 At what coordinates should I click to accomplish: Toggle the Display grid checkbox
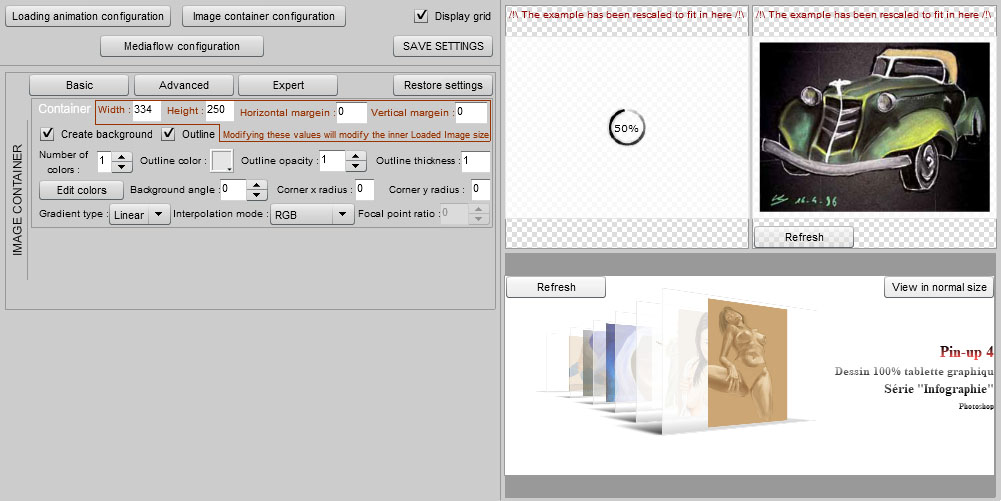(421, 16)
